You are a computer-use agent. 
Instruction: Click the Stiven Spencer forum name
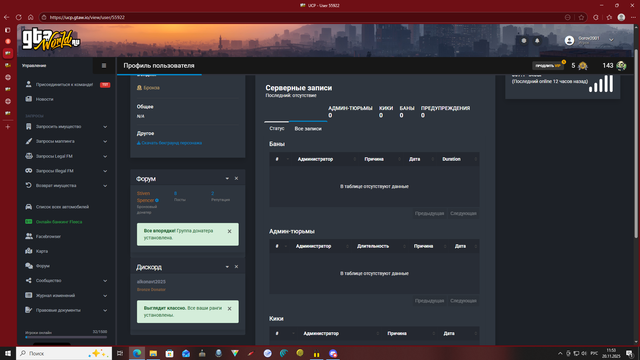[x=145, y=197]
